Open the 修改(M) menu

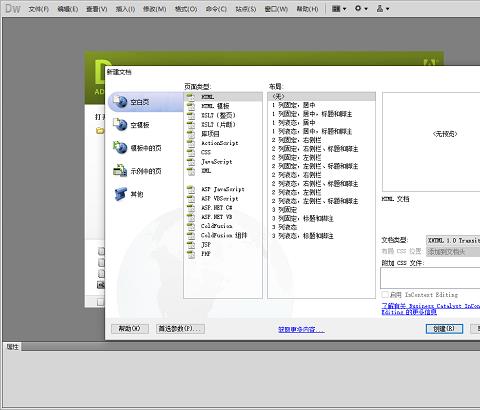click(154, 9)
